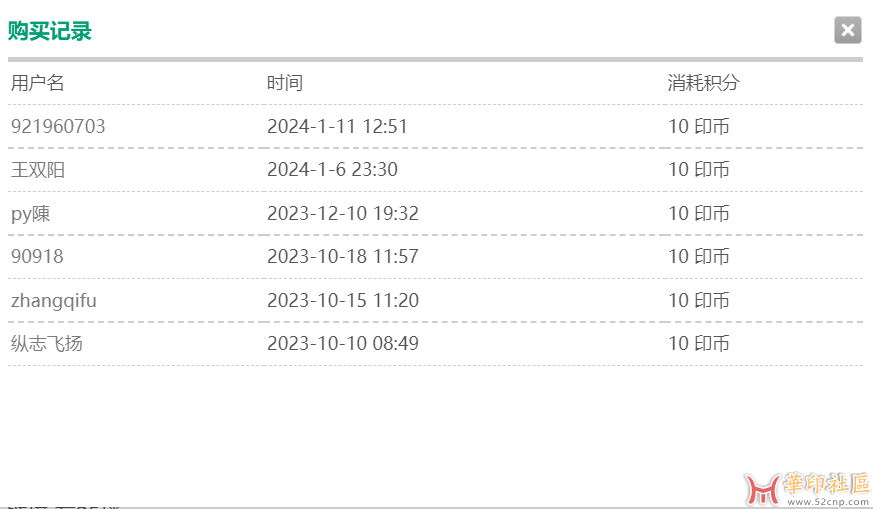Click 10 印币 in 921960703's row
This screenshot has height=509, width=873.
pos(699,127)
